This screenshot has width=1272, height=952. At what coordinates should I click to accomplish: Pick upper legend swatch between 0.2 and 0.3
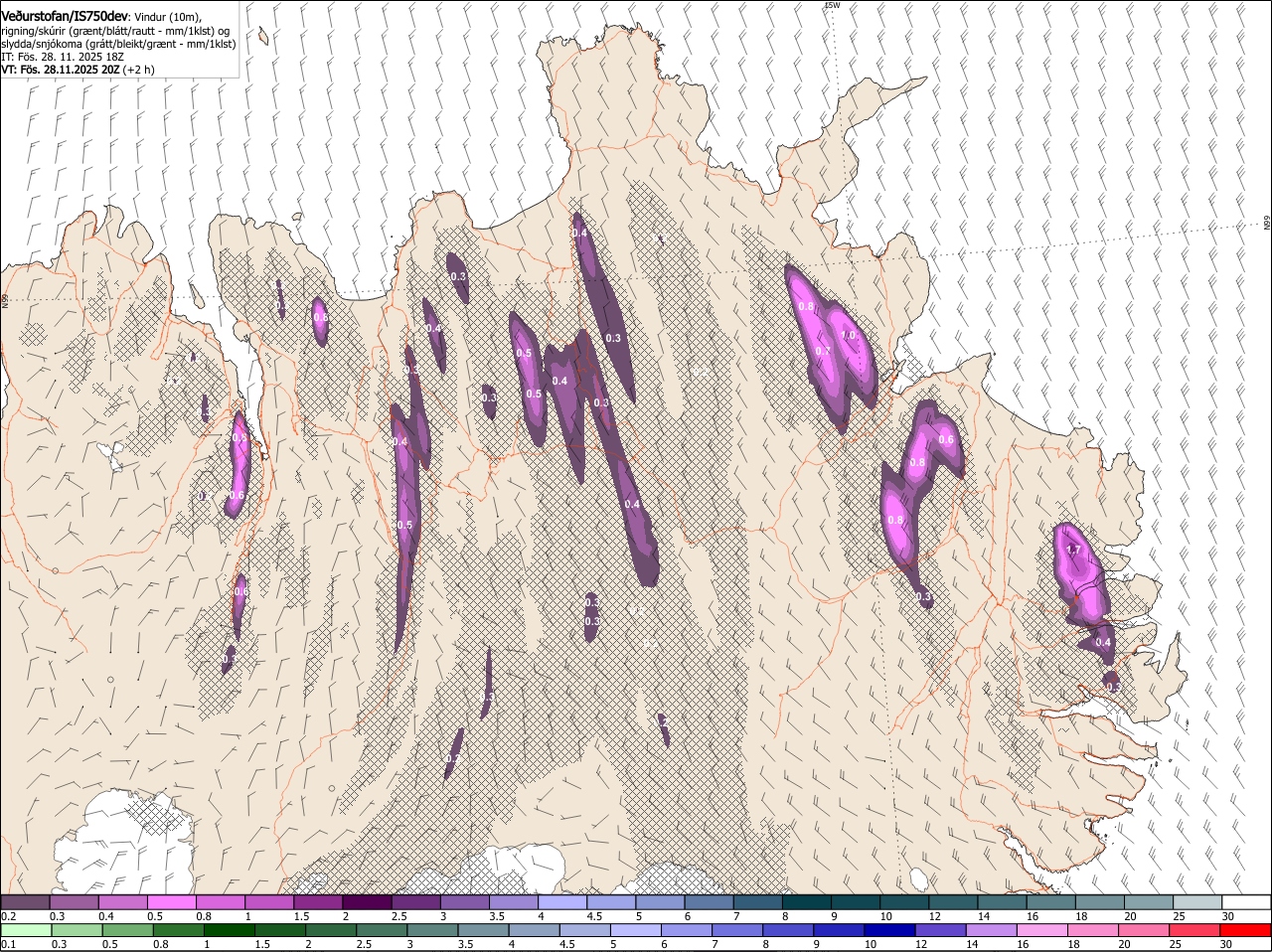coord(25,901)
